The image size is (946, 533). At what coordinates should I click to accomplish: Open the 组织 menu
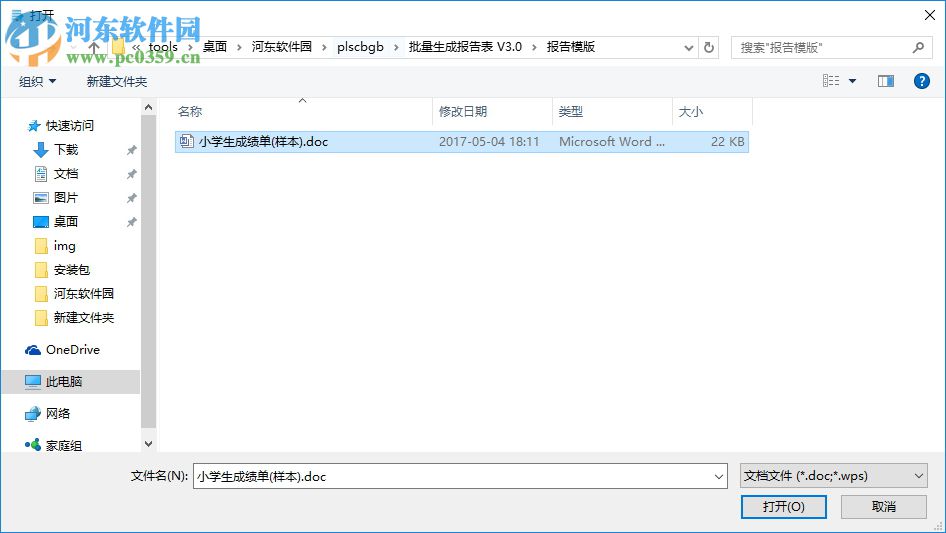[x=37, y=81]
